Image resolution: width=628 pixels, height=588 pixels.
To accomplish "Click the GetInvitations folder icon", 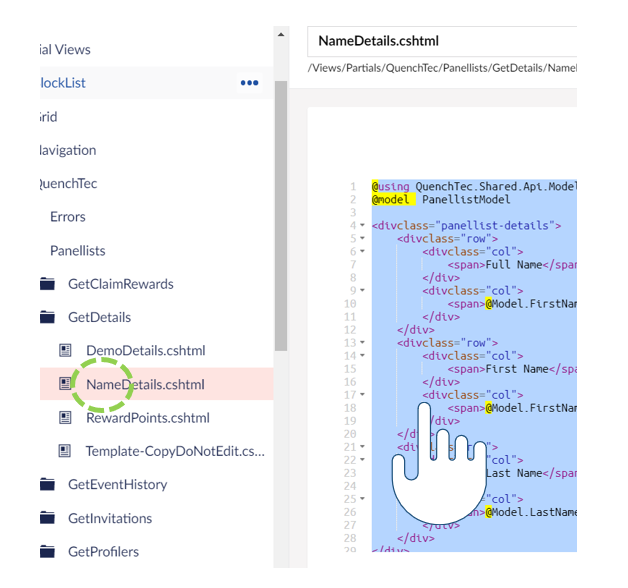I will pyautogui.click(x=47, y=518).
